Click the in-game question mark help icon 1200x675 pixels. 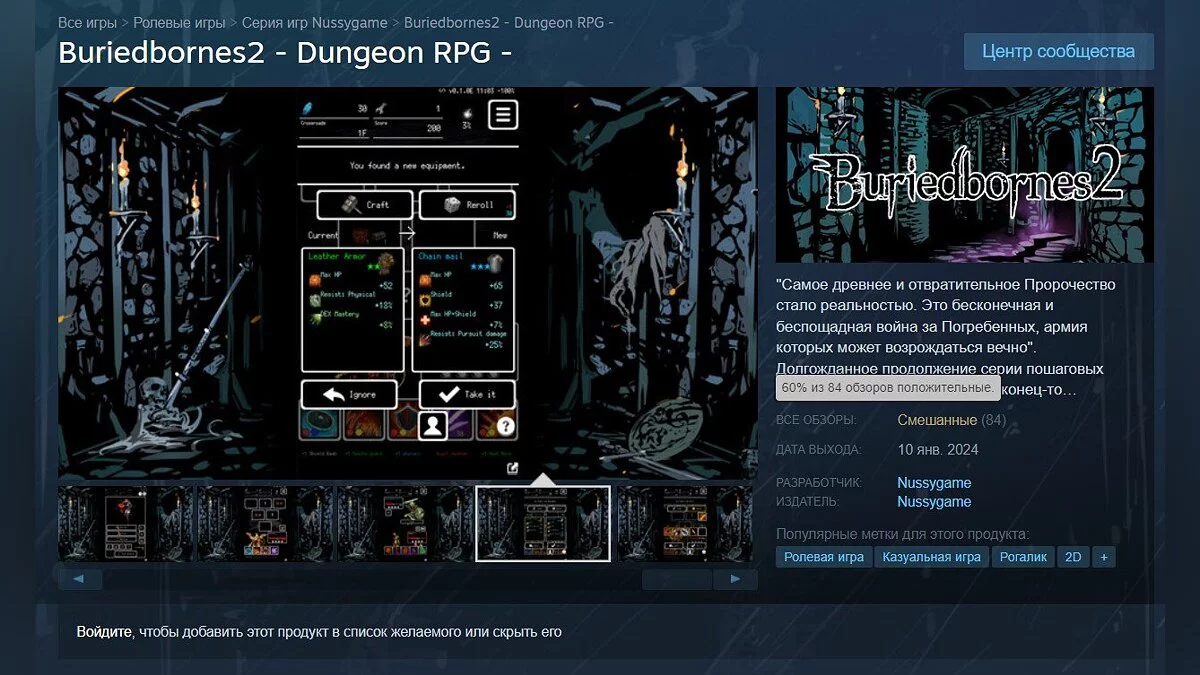(x=506, y=427)
